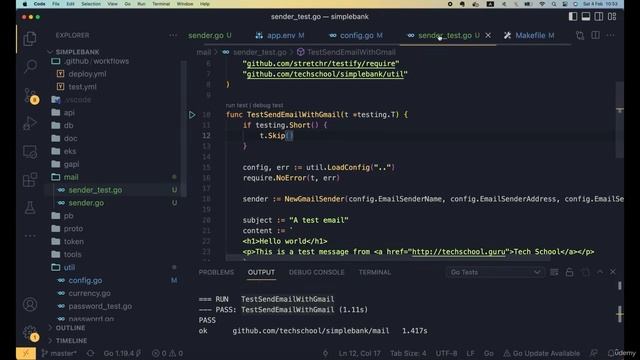640x360 pixels.
Task: Open the Manage settings gear
Action: point(30,333)
